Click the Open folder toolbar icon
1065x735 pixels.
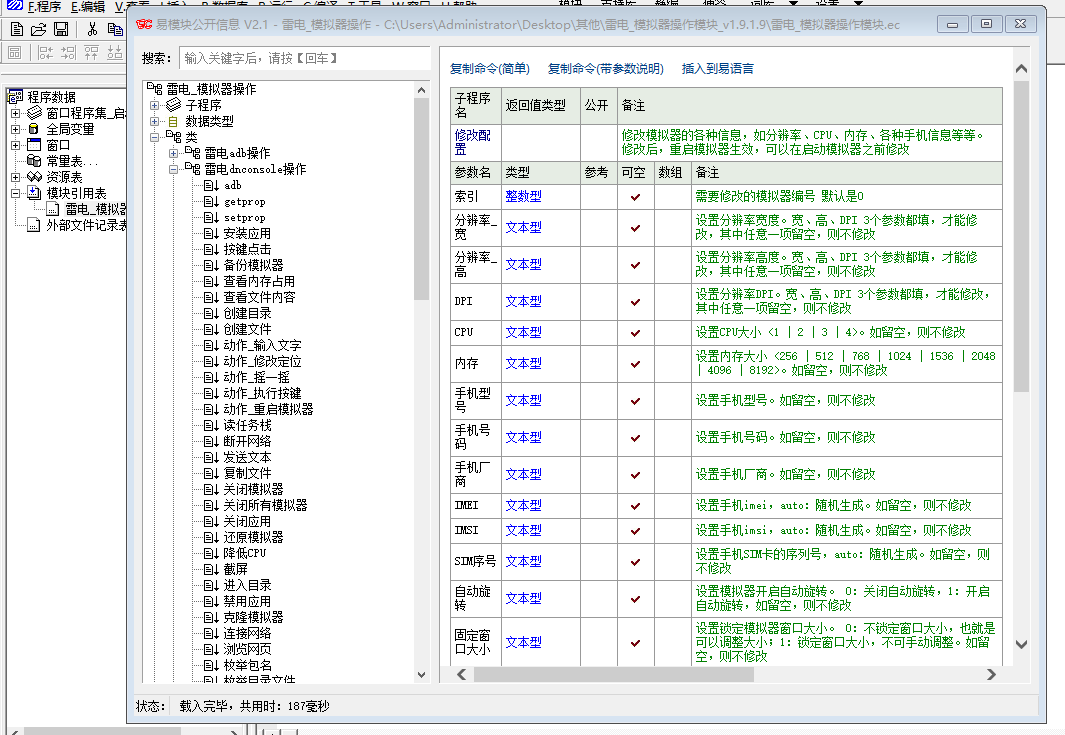(39, 29)
